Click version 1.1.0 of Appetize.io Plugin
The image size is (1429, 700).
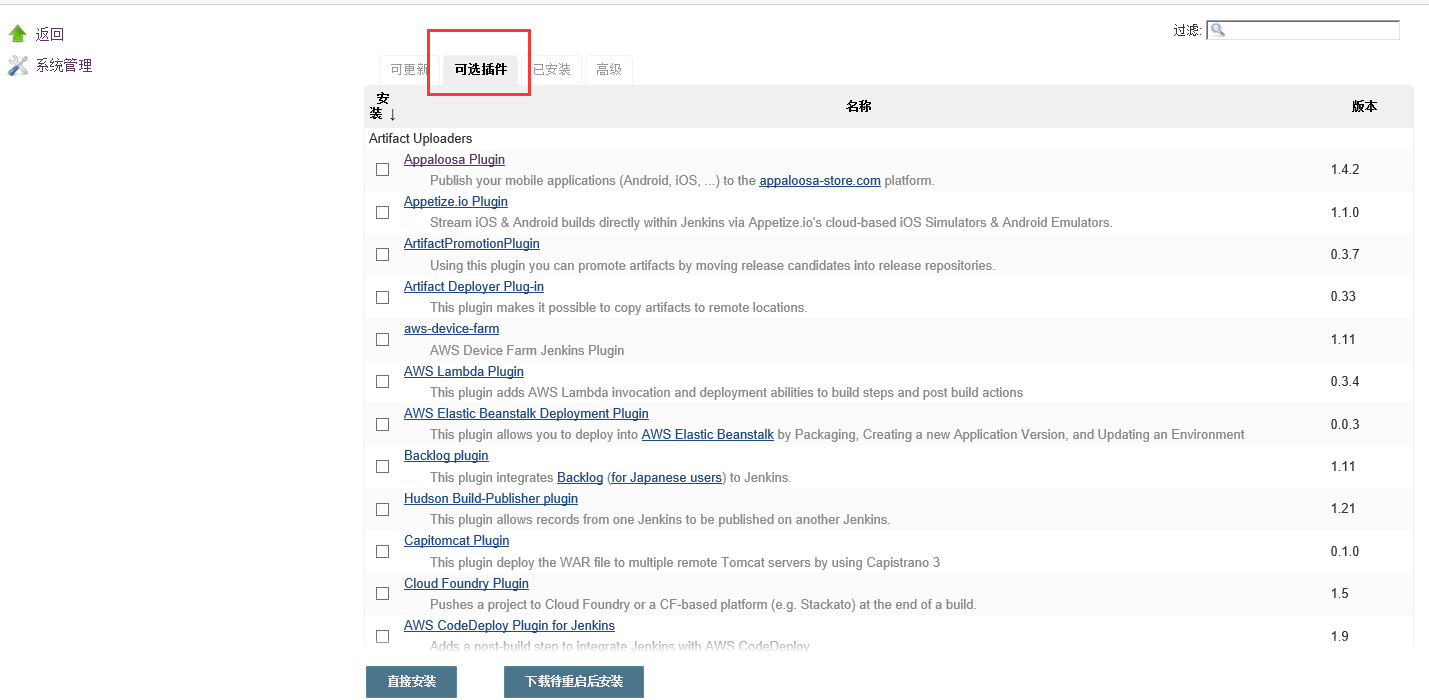1345,212
